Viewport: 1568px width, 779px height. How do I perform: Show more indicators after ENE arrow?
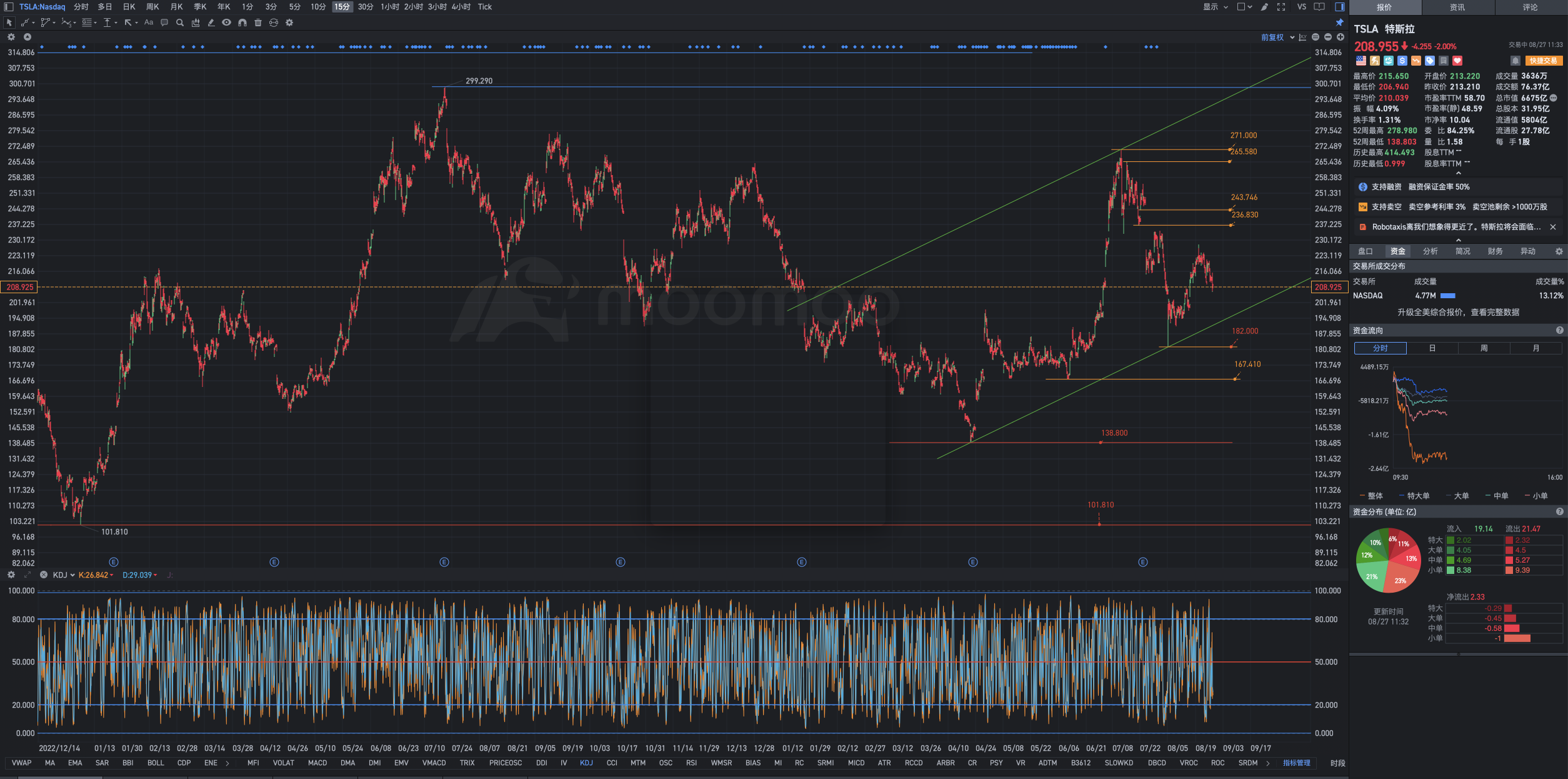coord(227,763)
